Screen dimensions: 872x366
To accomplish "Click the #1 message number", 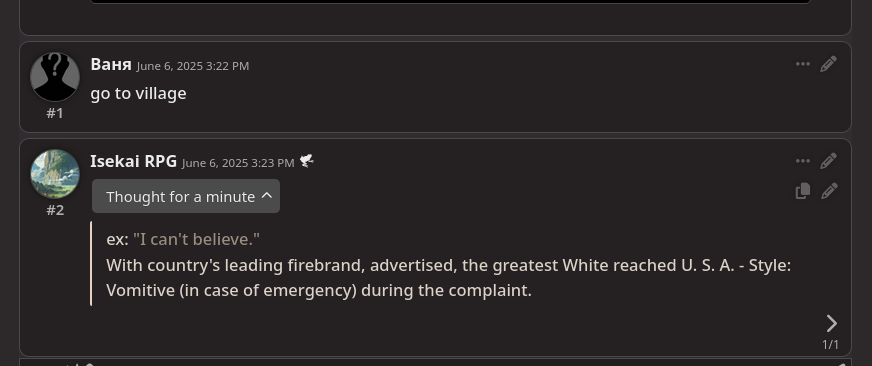I will (x=55, y=113).
